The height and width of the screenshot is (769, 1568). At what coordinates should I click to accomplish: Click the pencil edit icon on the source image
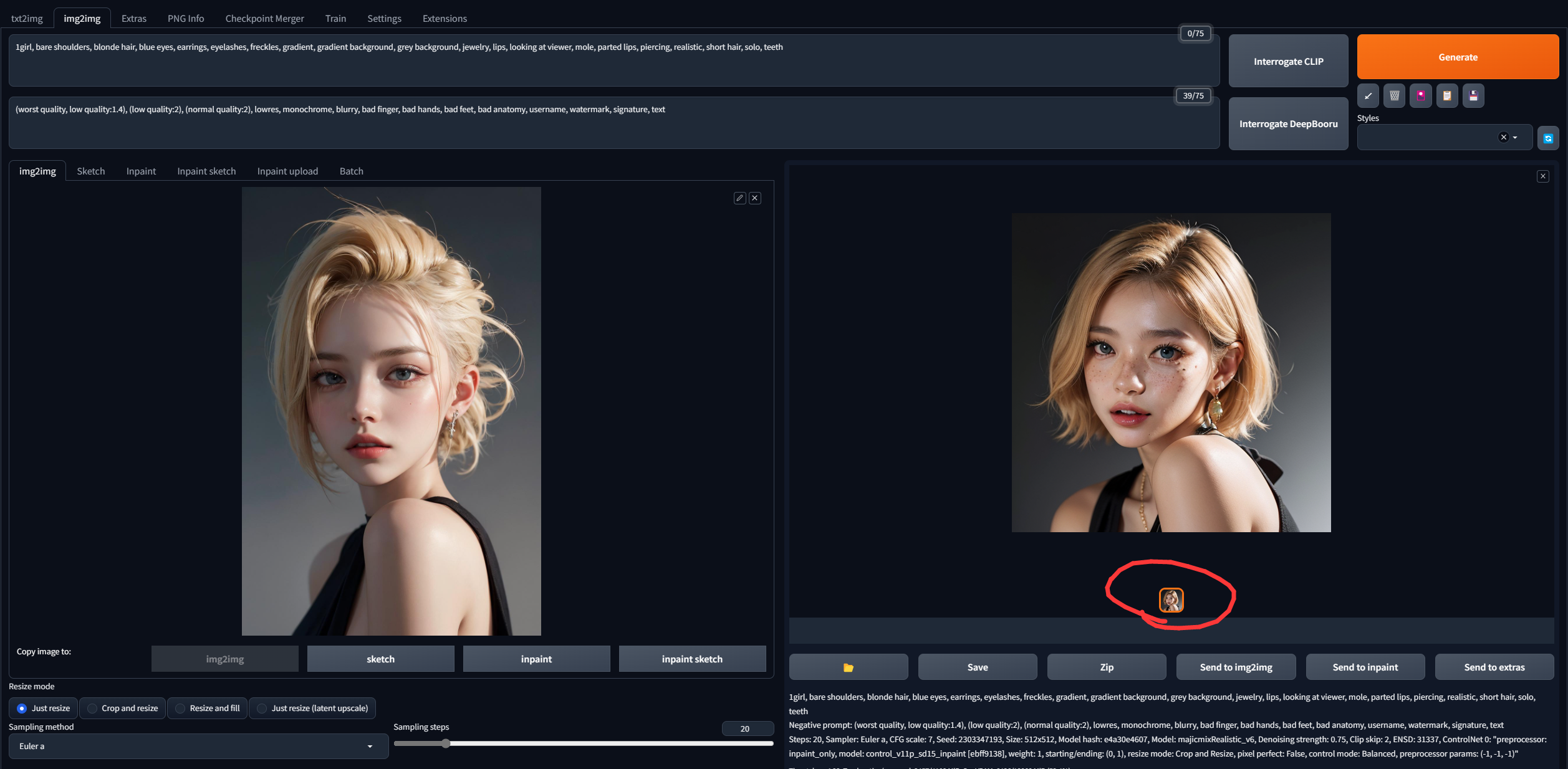click(739, 198)
